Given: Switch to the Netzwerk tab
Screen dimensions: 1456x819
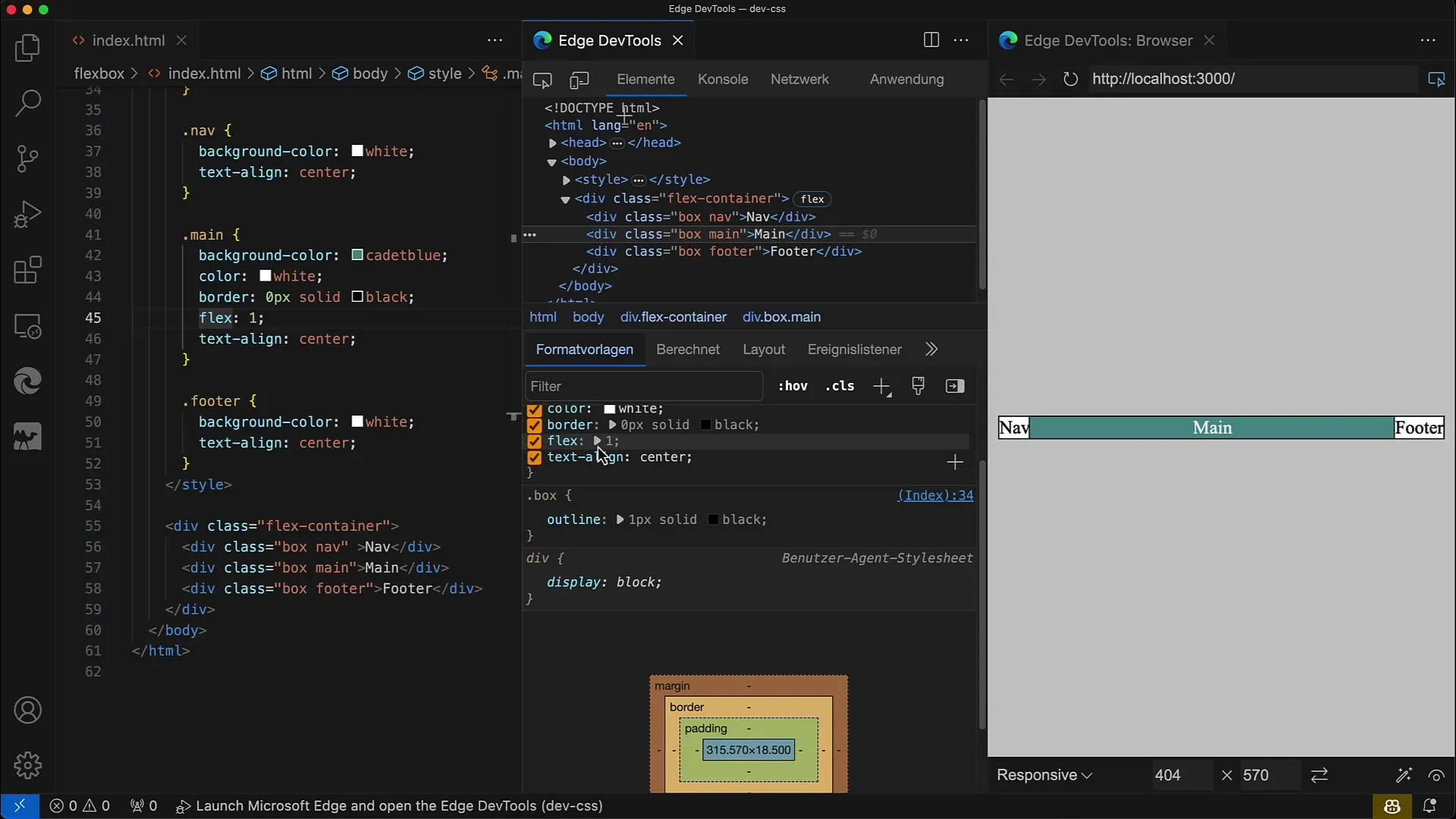Looking at the screenshot, I should coord(799,79).
